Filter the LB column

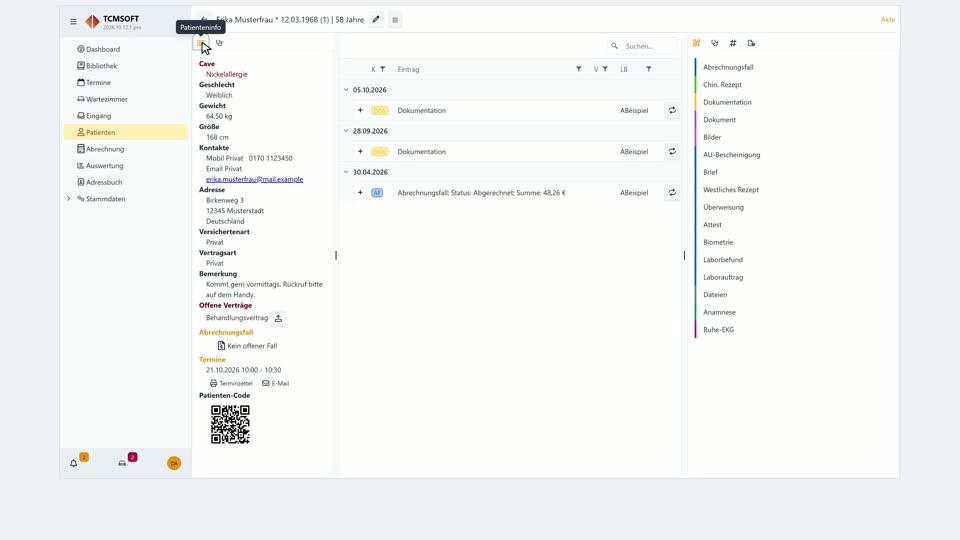coord(649,69)
